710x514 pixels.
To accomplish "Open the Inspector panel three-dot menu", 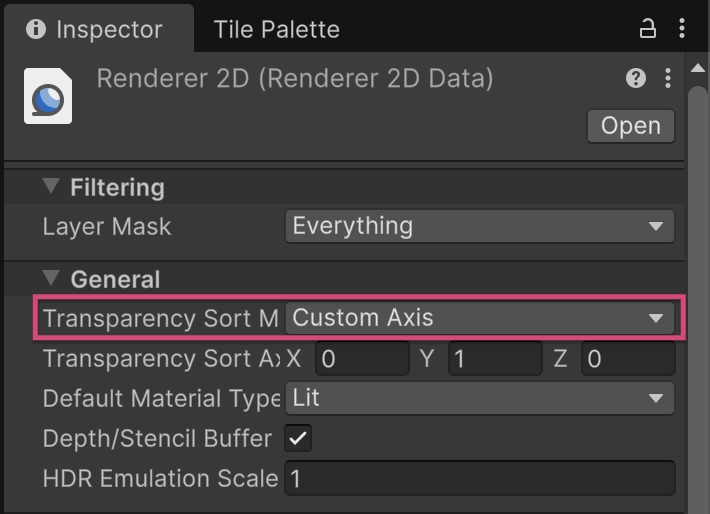I will click(681, 28).
